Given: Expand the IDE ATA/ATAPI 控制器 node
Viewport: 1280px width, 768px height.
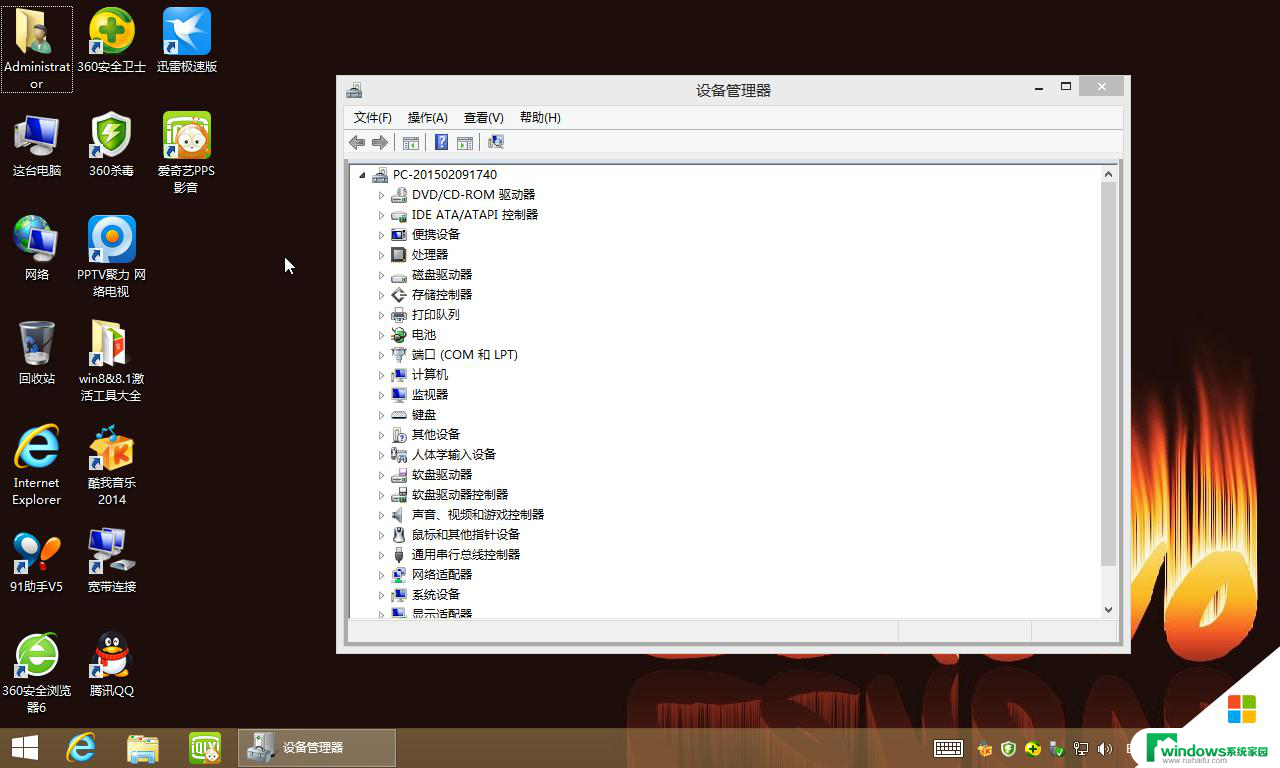Looking at the screenshot, I should click(381, 215).
